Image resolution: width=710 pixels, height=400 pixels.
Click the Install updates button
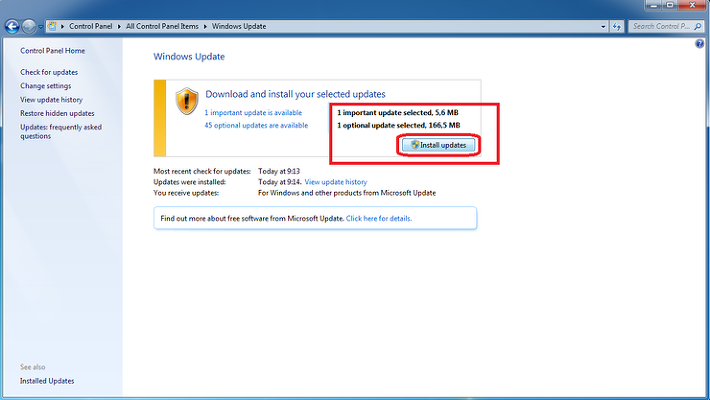438,145
